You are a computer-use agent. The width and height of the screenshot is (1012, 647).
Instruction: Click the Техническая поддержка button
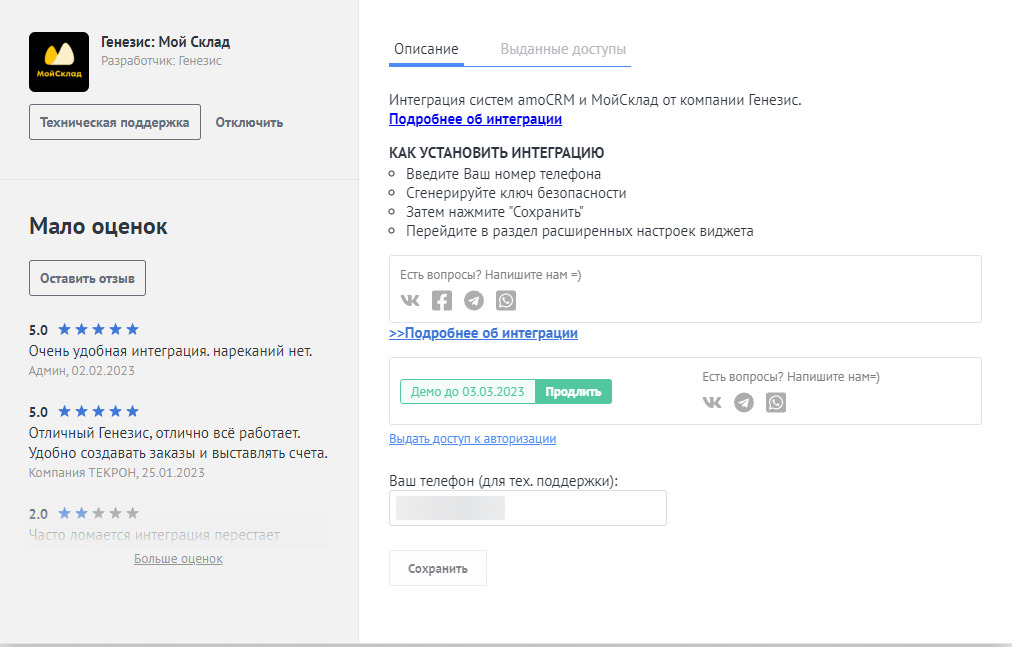[x=115, y=122]
